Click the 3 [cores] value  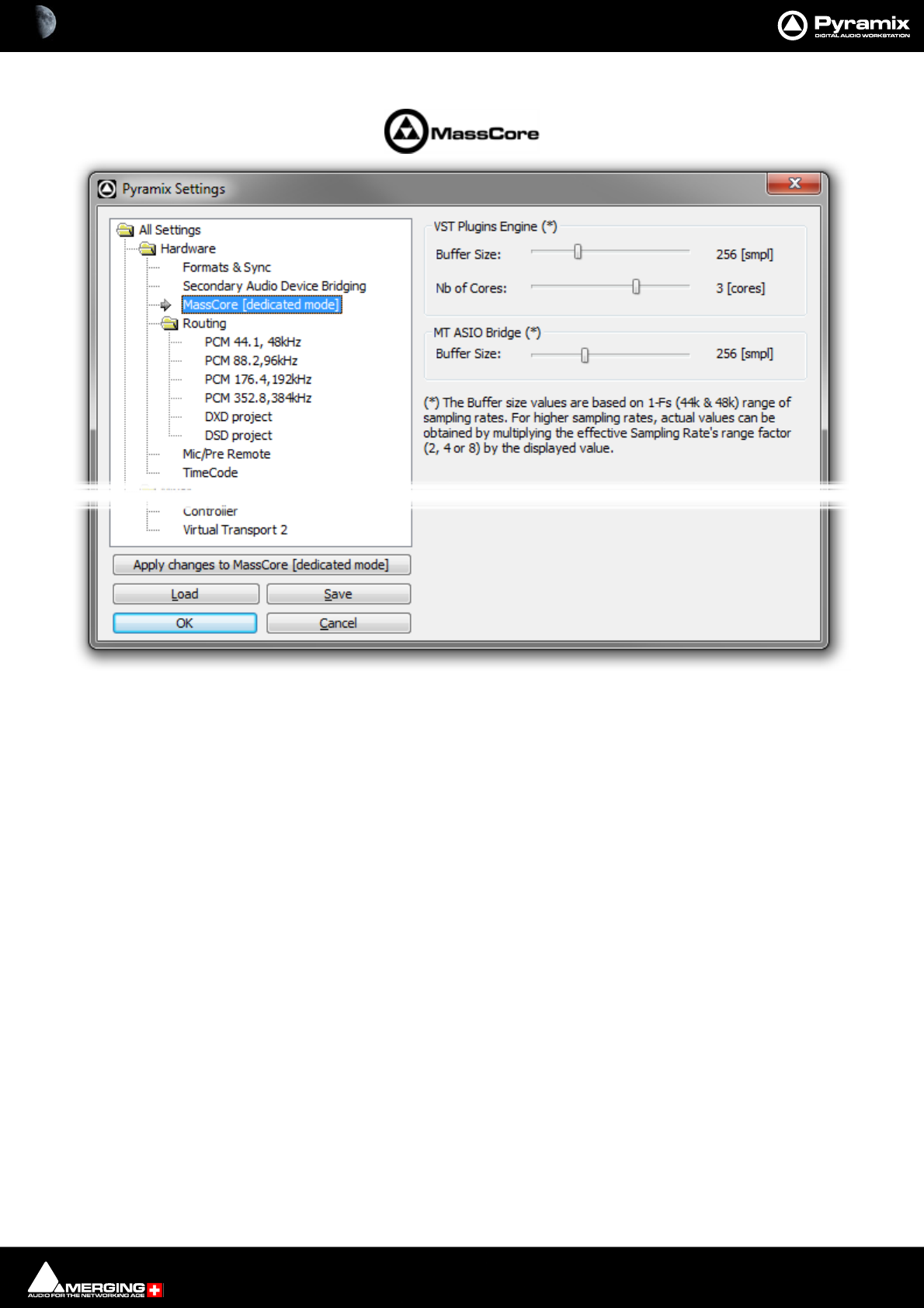pos(740,288)
